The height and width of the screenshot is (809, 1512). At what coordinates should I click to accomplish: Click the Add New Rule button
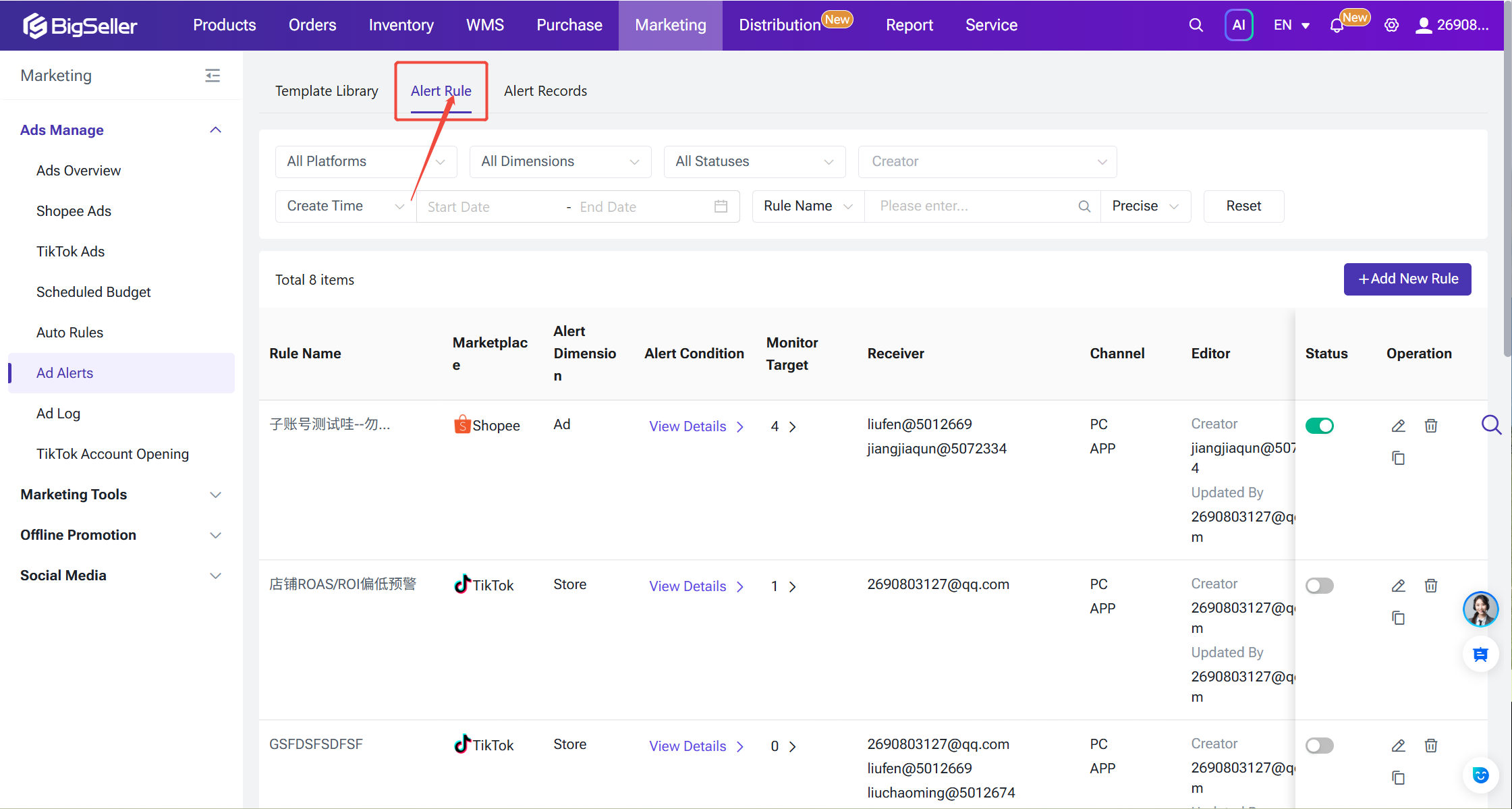point(1407,279)
